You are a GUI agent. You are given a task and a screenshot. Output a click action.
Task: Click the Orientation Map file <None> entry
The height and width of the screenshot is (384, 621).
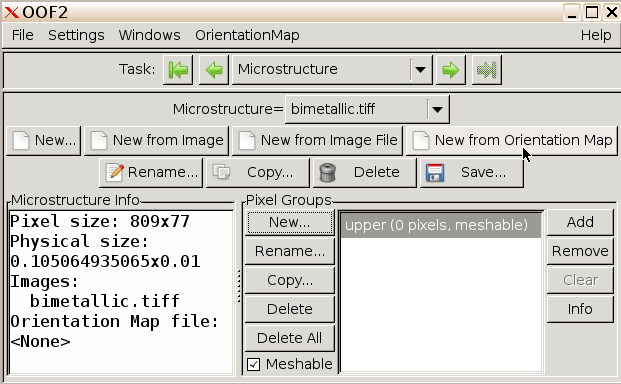pyautogui.click(x=40, y=342)
